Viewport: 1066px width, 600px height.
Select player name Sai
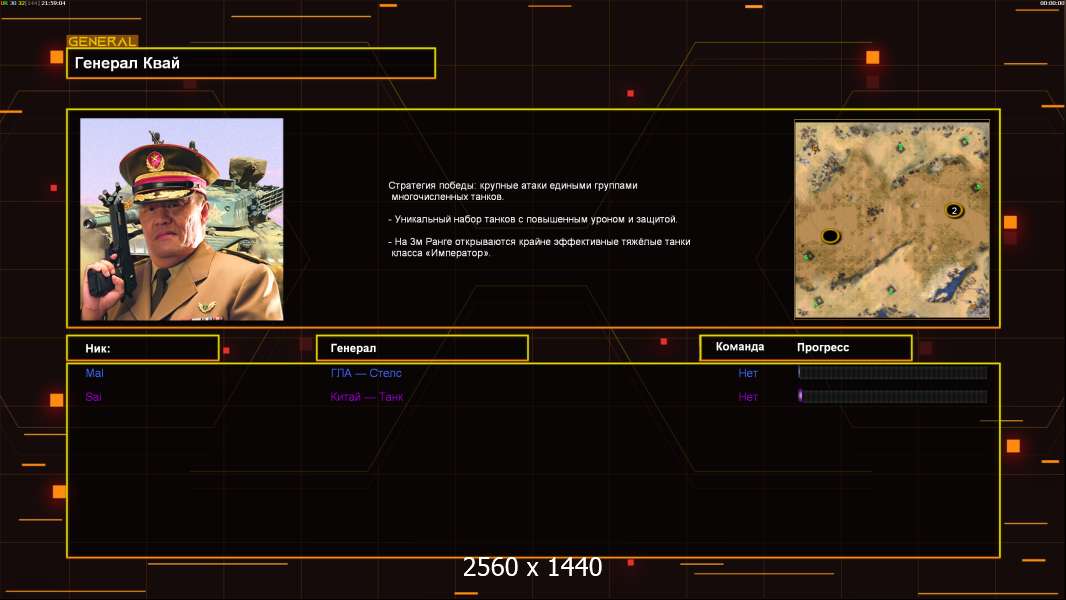[x=94, y=397]
